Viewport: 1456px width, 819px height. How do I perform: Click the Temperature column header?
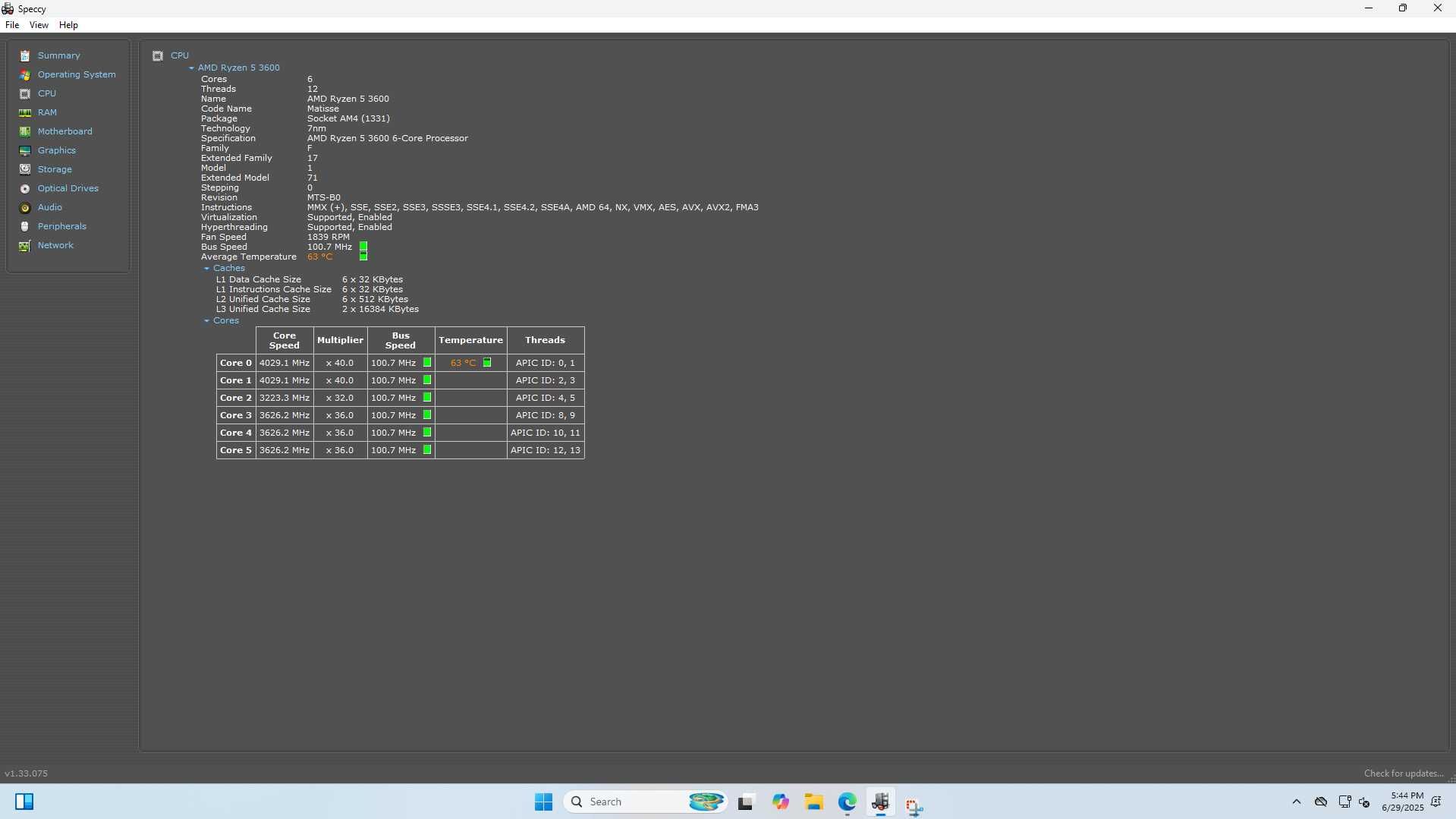(470, 340)
